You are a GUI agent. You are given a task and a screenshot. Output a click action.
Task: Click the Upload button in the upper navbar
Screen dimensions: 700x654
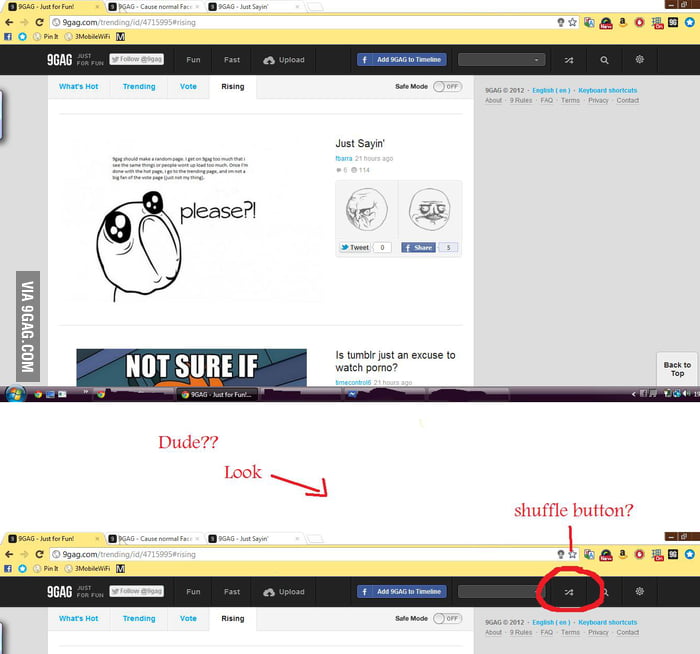click(x=284, y=60)
